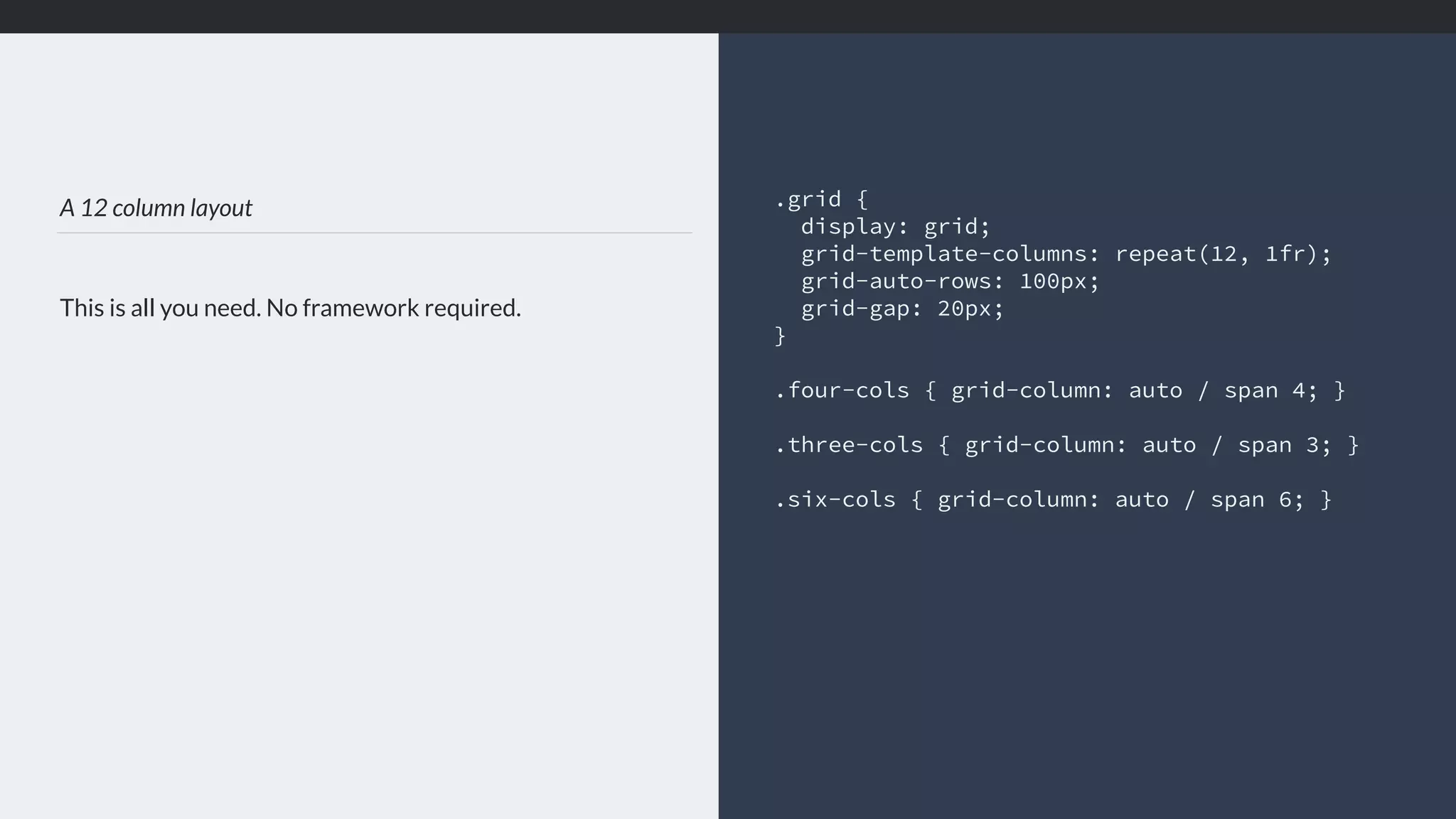The image size is (1456, 819).
Task: Click "span 3" in the three-cols rule
Action: [x=1278, y=445]
